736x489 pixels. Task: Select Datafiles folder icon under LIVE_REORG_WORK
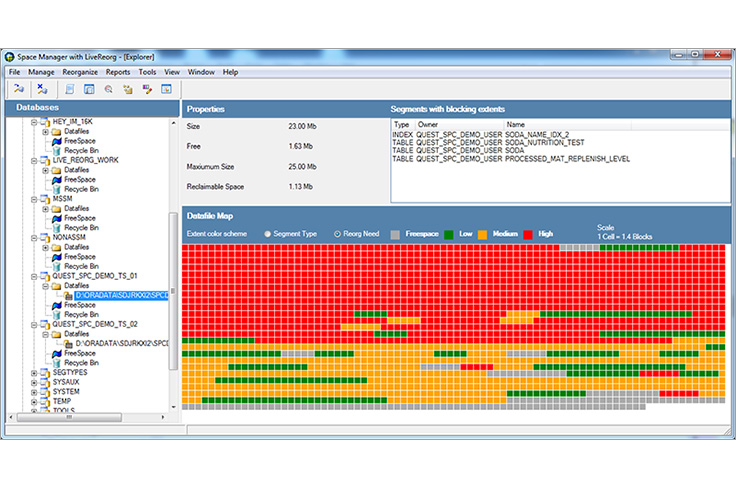57,170
